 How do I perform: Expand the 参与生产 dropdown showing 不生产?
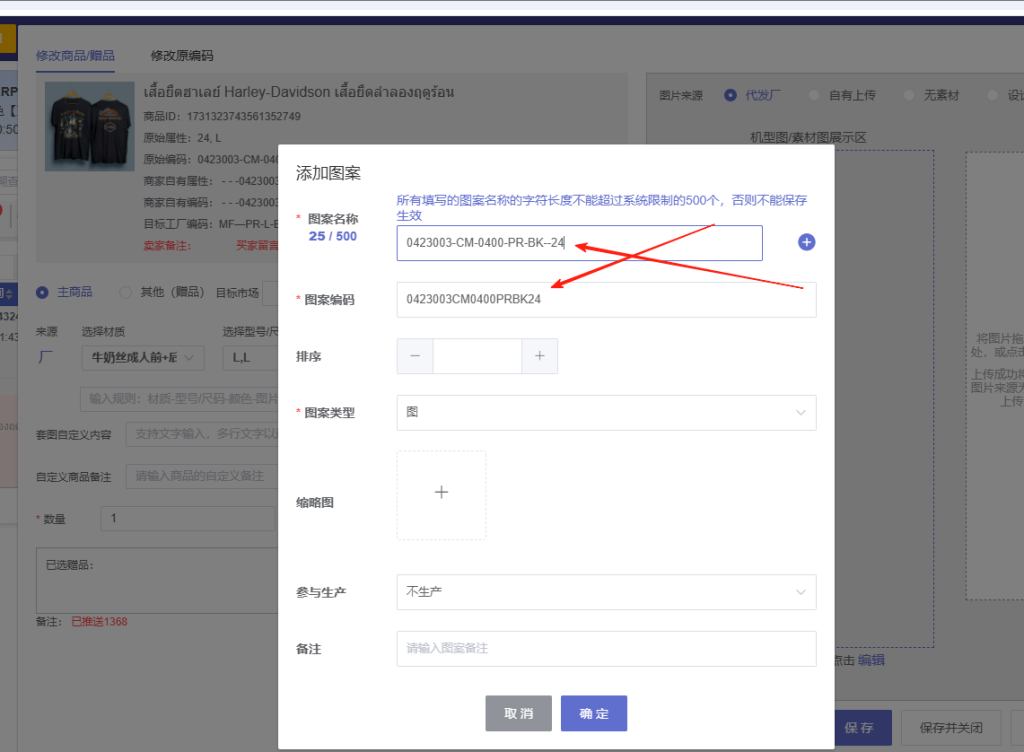[605, 592]
